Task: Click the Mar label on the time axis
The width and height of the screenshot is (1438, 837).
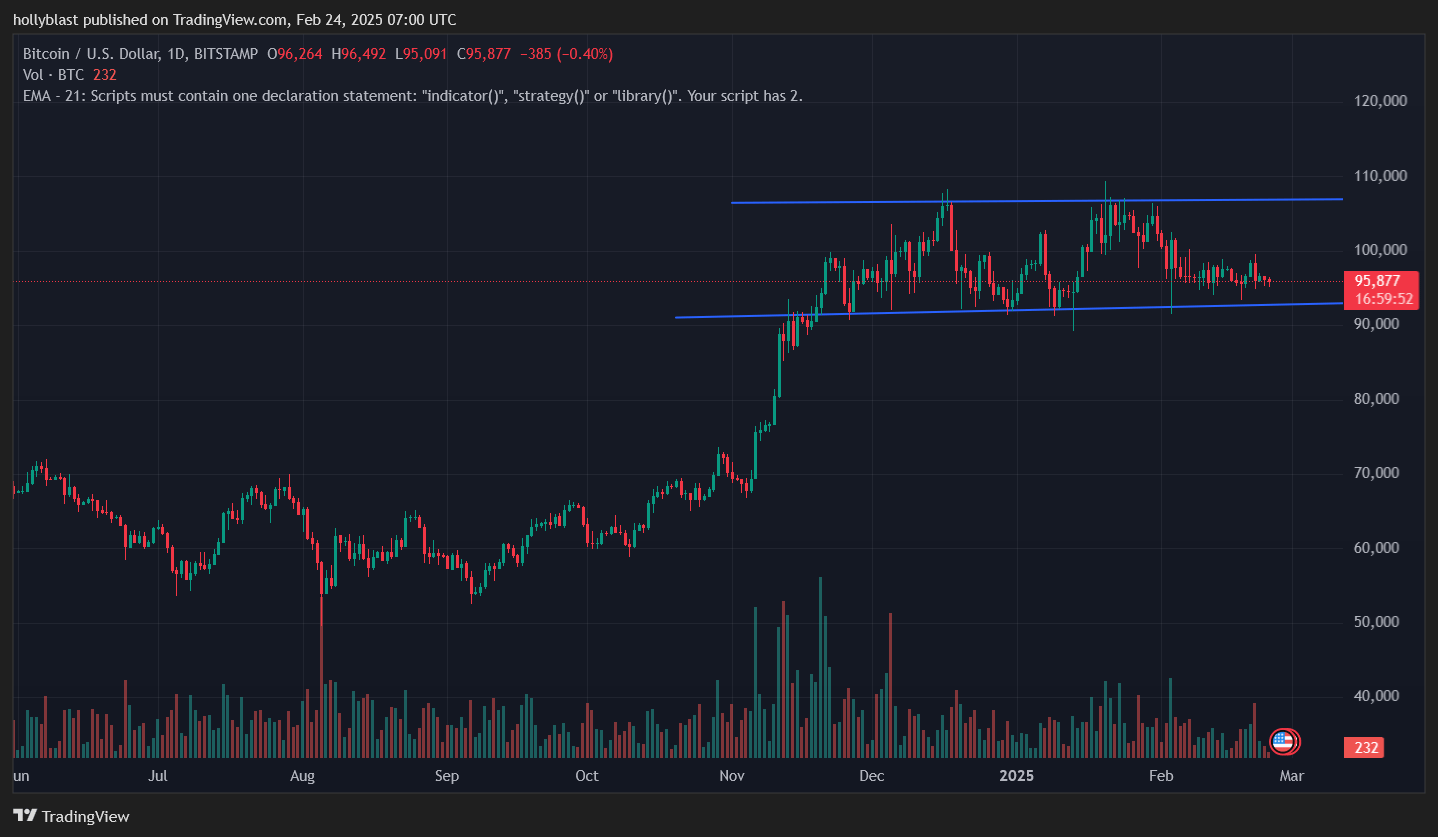Action: coord(1292,775)
